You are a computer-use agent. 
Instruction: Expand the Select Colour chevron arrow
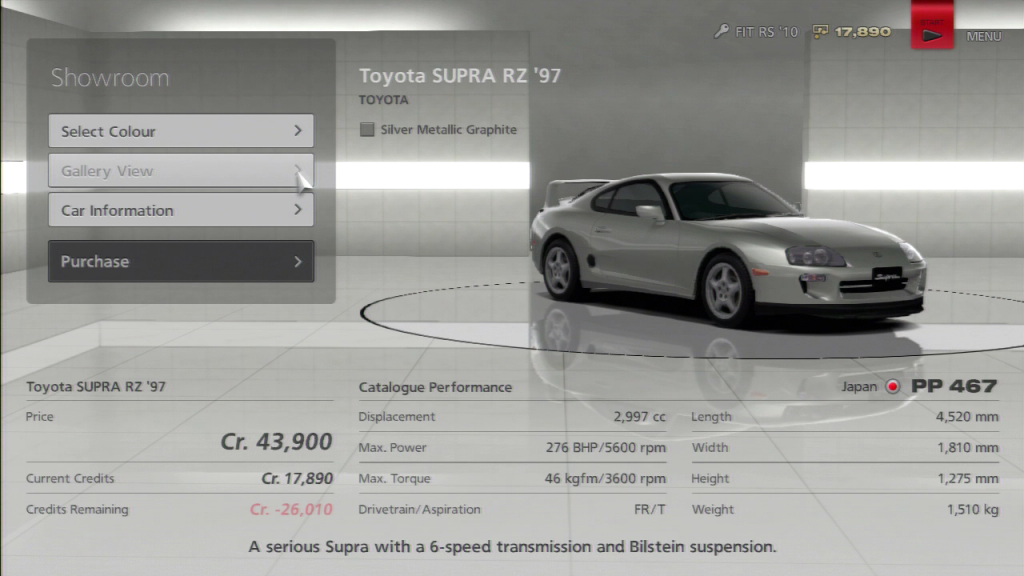[x=298, y=131]
